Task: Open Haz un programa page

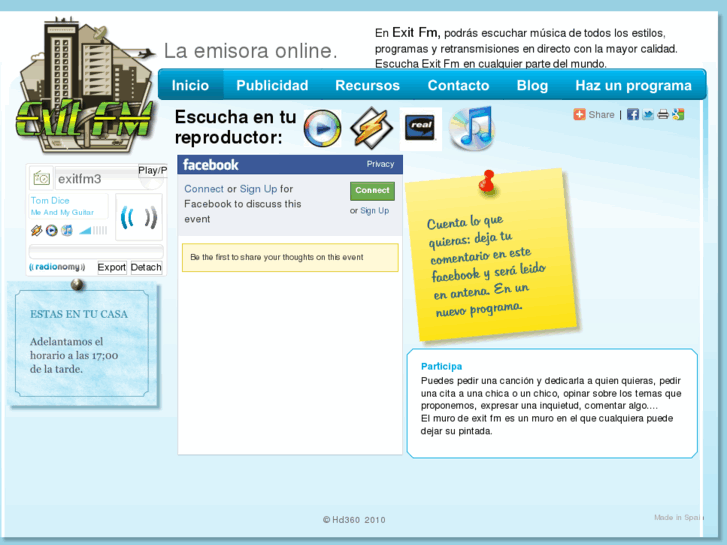Action: tap(633, 85)
